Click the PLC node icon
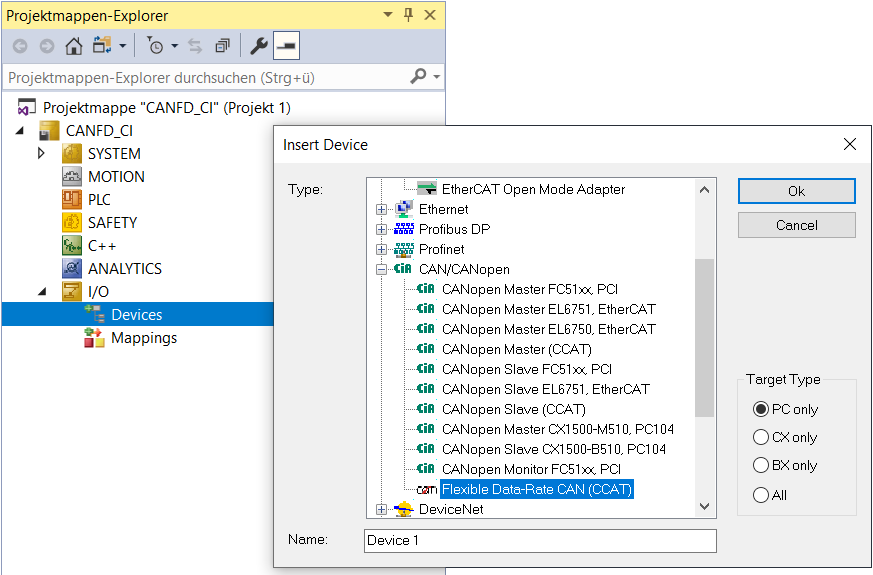The width and height of the screenshot is (873, 575). [71, 199]
